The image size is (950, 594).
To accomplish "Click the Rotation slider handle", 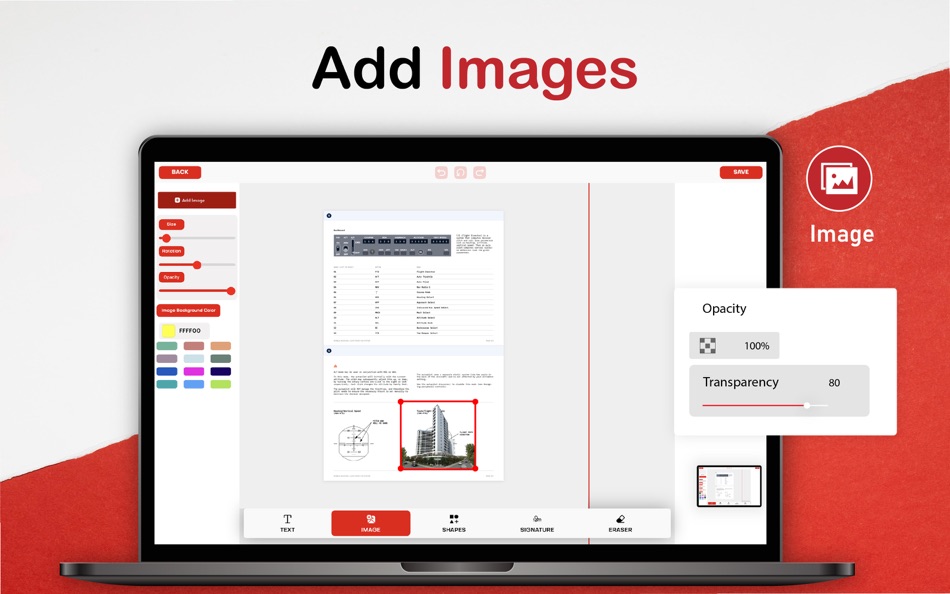I will pos(197,265).
